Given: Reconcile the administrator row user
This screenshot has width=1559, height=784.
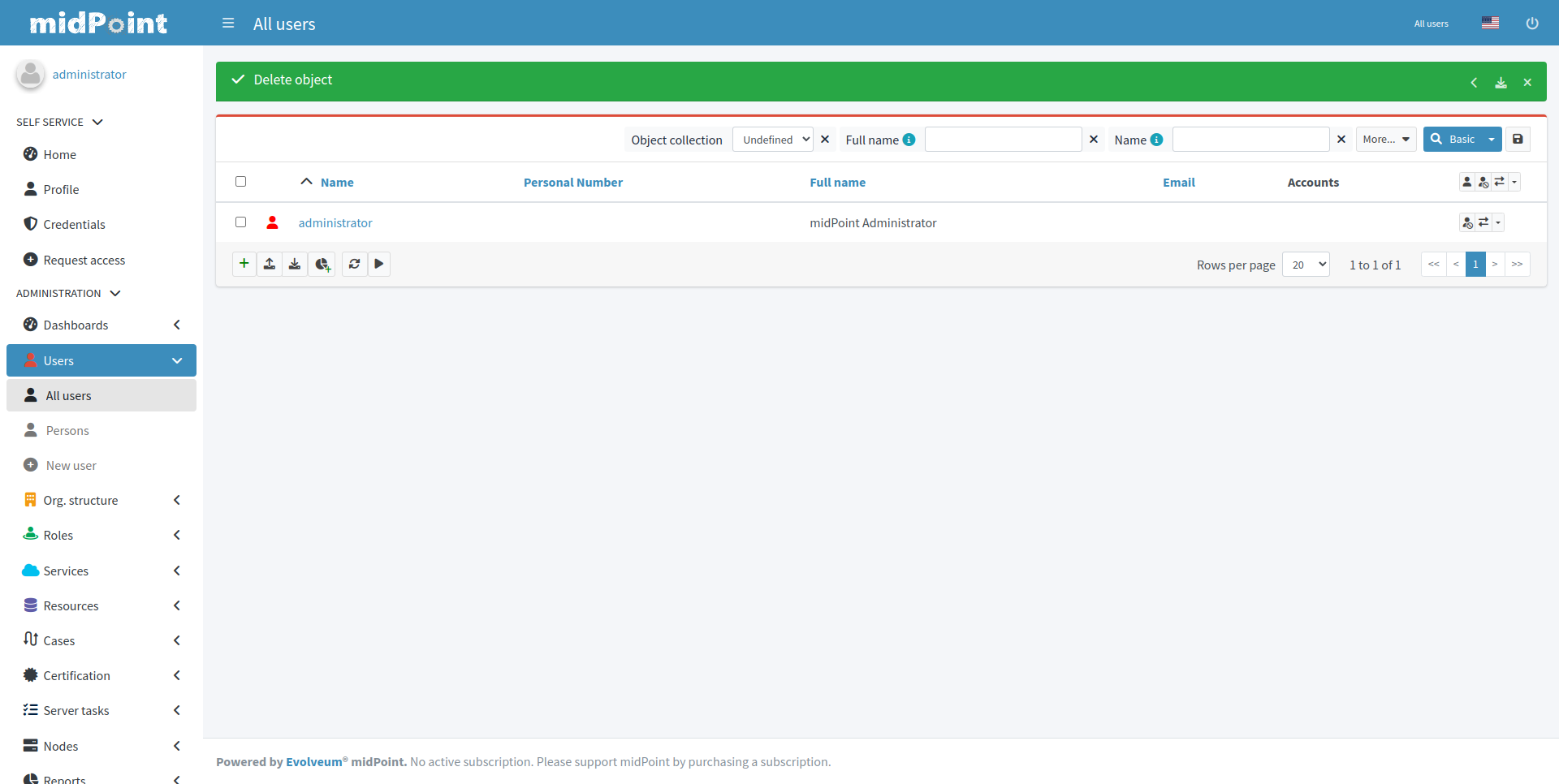Looking at the screenshot, I should click(x=1483, y=222).
